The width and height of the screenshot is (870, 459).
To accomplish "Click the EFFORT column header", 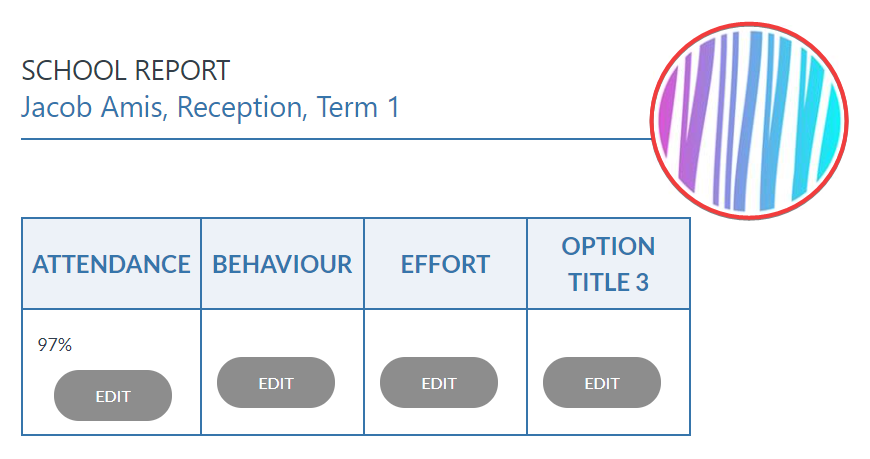I will click(x=446, y=264).
